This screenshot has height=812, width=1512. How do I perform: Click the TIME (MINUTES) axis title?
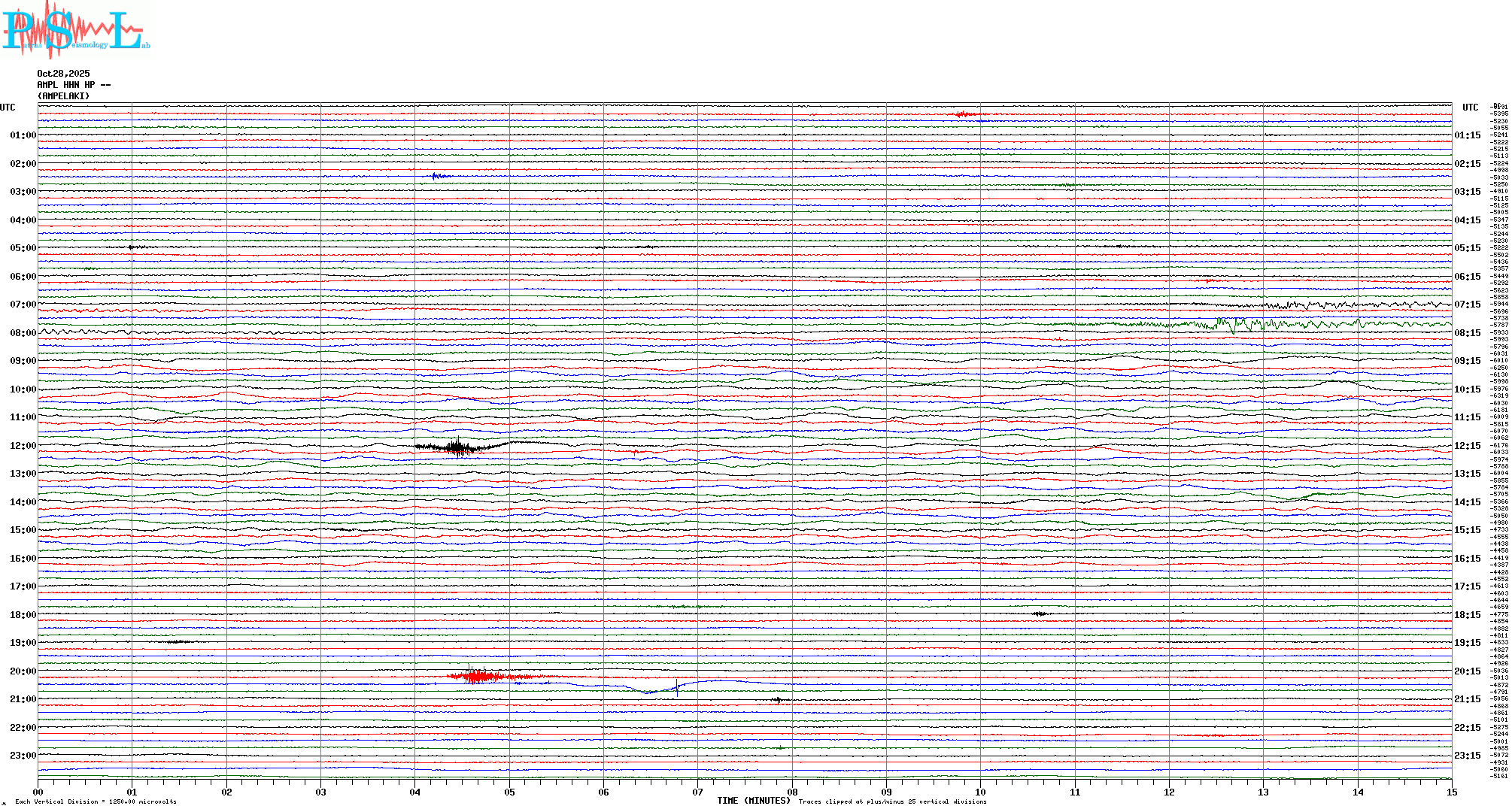tap(753, 801)
